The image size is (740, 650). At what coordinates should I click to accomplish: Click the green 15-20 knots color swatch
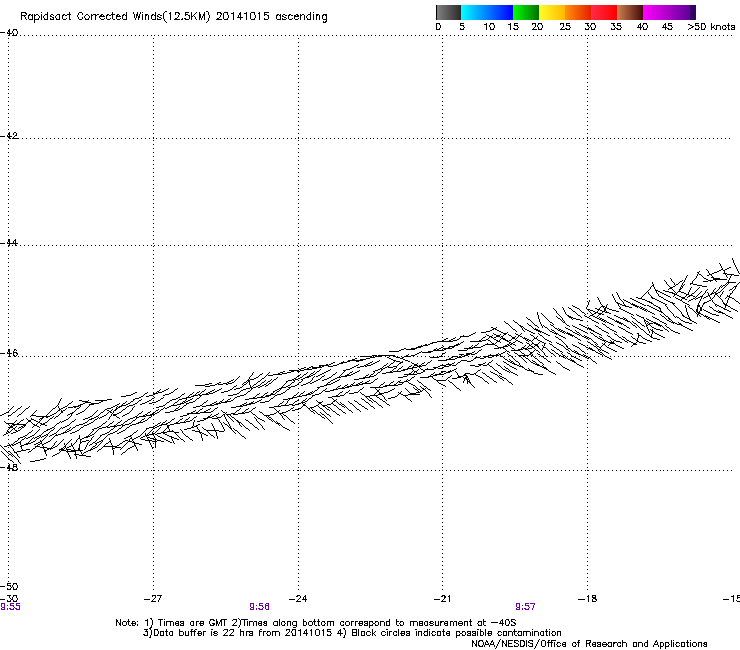pyautogui.click(x=526, y=12)
